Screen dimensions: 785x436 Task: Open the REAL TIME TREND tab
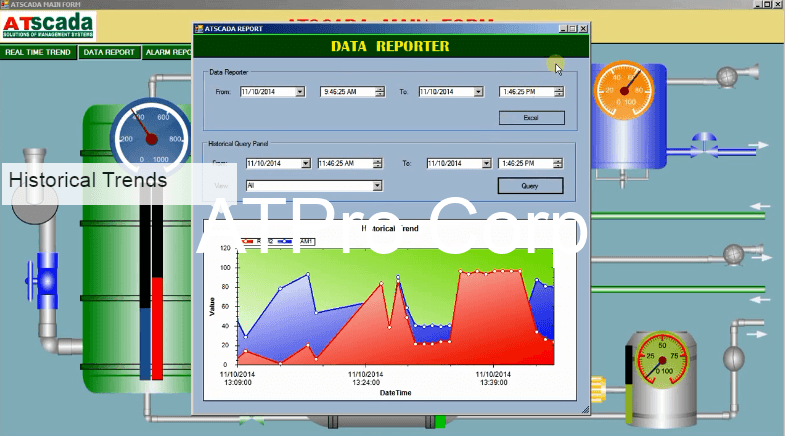coord(38,52)
